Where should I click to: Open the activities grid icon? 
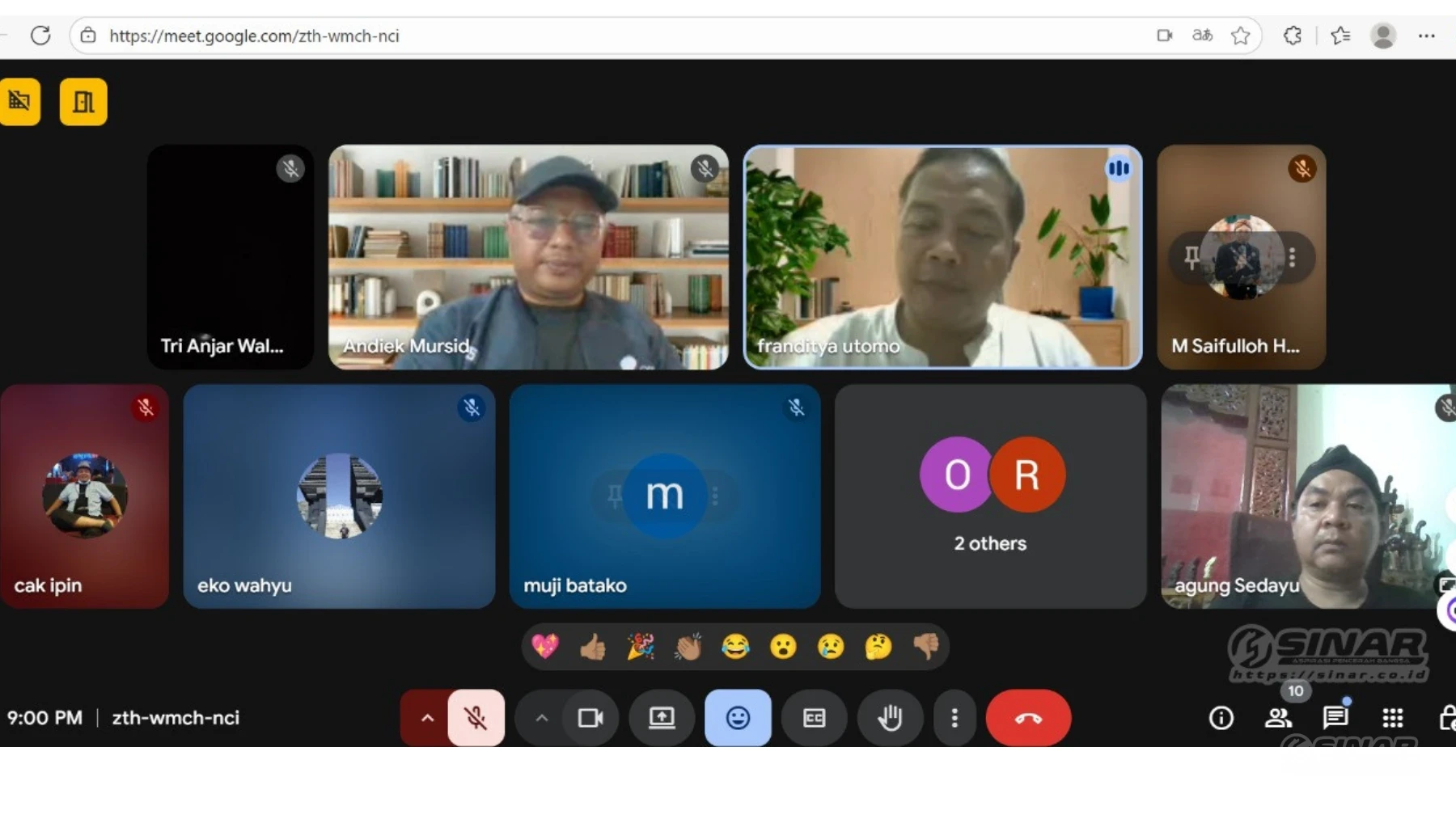(x=1392, y=718)
